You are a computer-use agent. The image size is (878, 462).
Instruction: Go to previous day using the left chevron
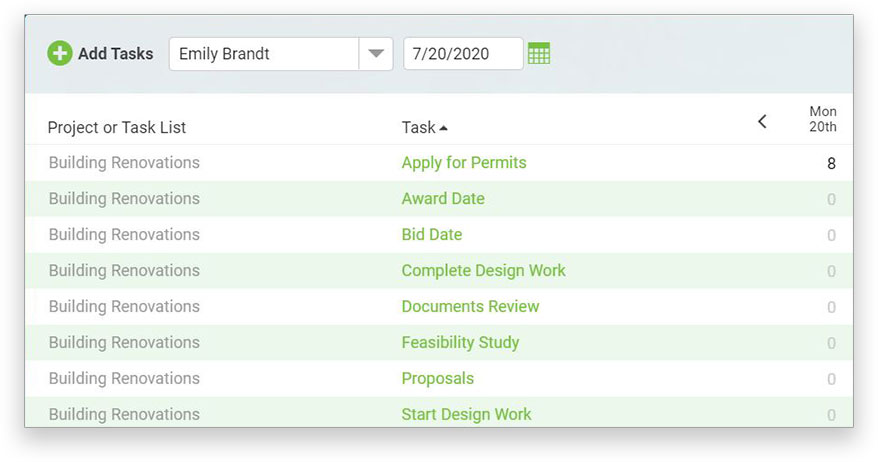762,122
